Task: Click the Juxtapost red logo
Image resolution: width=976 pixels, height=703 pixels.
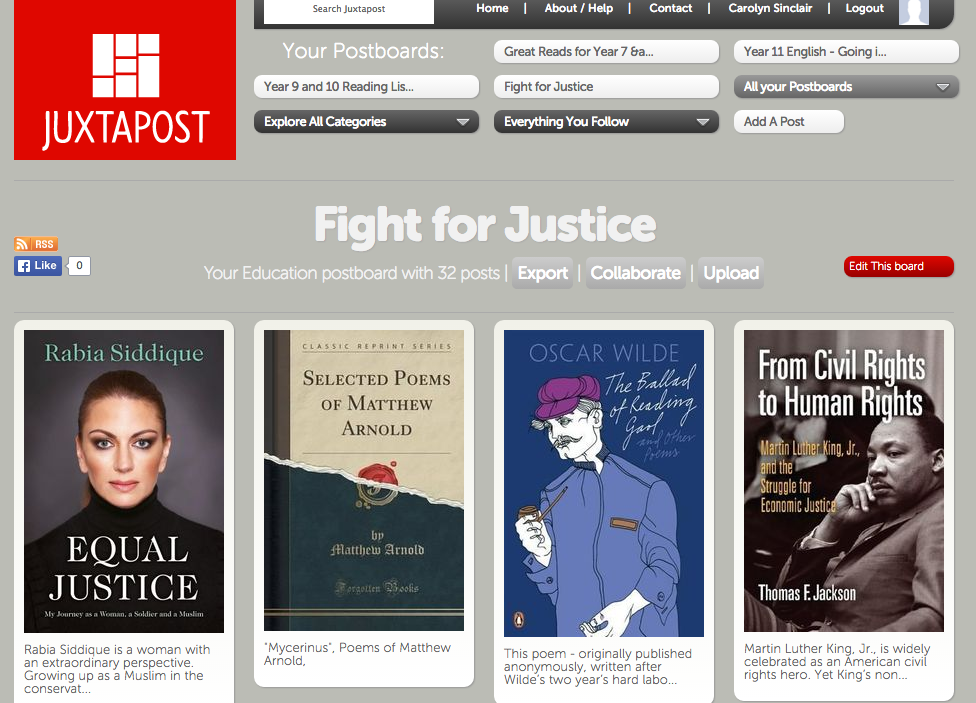Action: point(124,79)
